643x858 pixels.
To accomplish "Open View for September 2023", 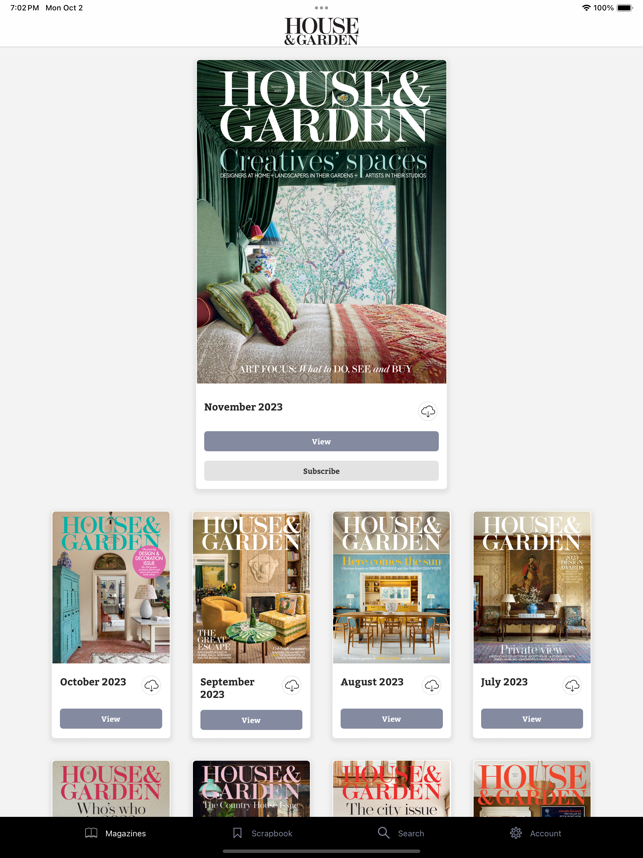I will 251,720.
